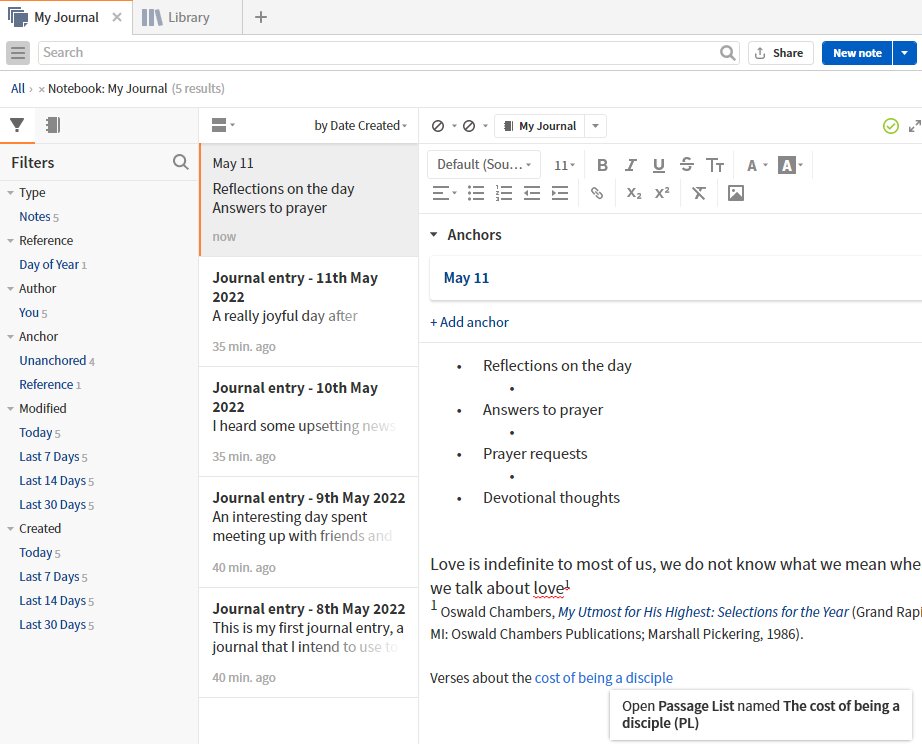Click the Share button
Image resolution: width=922 pixels, height=744 pixels.
[x=780, y=53]
